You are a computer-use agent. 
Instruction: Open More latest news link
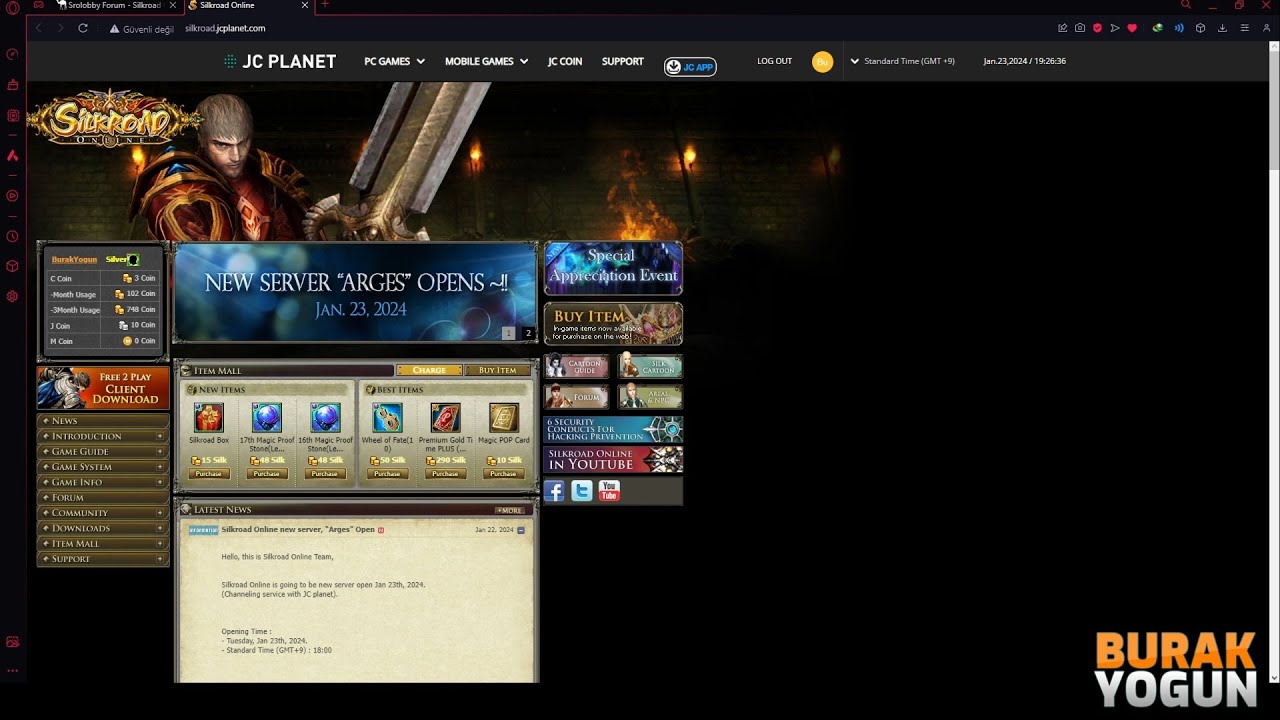(x=509, y=510)
